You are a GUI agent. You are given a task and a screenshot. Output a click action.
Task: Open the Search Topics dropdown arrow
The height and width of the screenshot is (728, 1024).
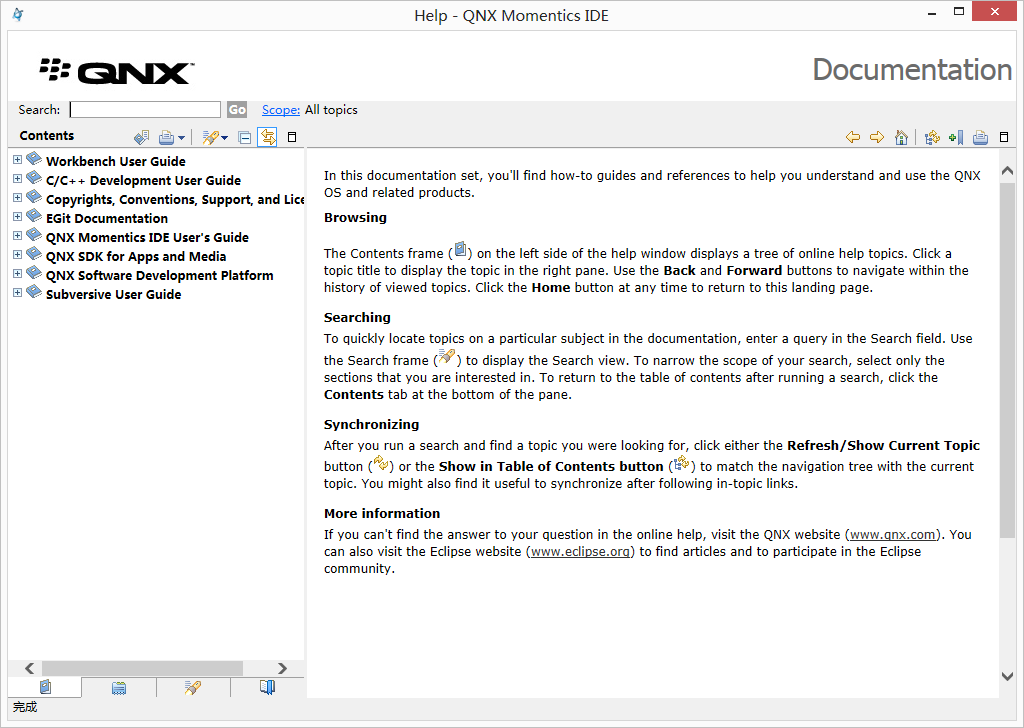coord(225,138)
